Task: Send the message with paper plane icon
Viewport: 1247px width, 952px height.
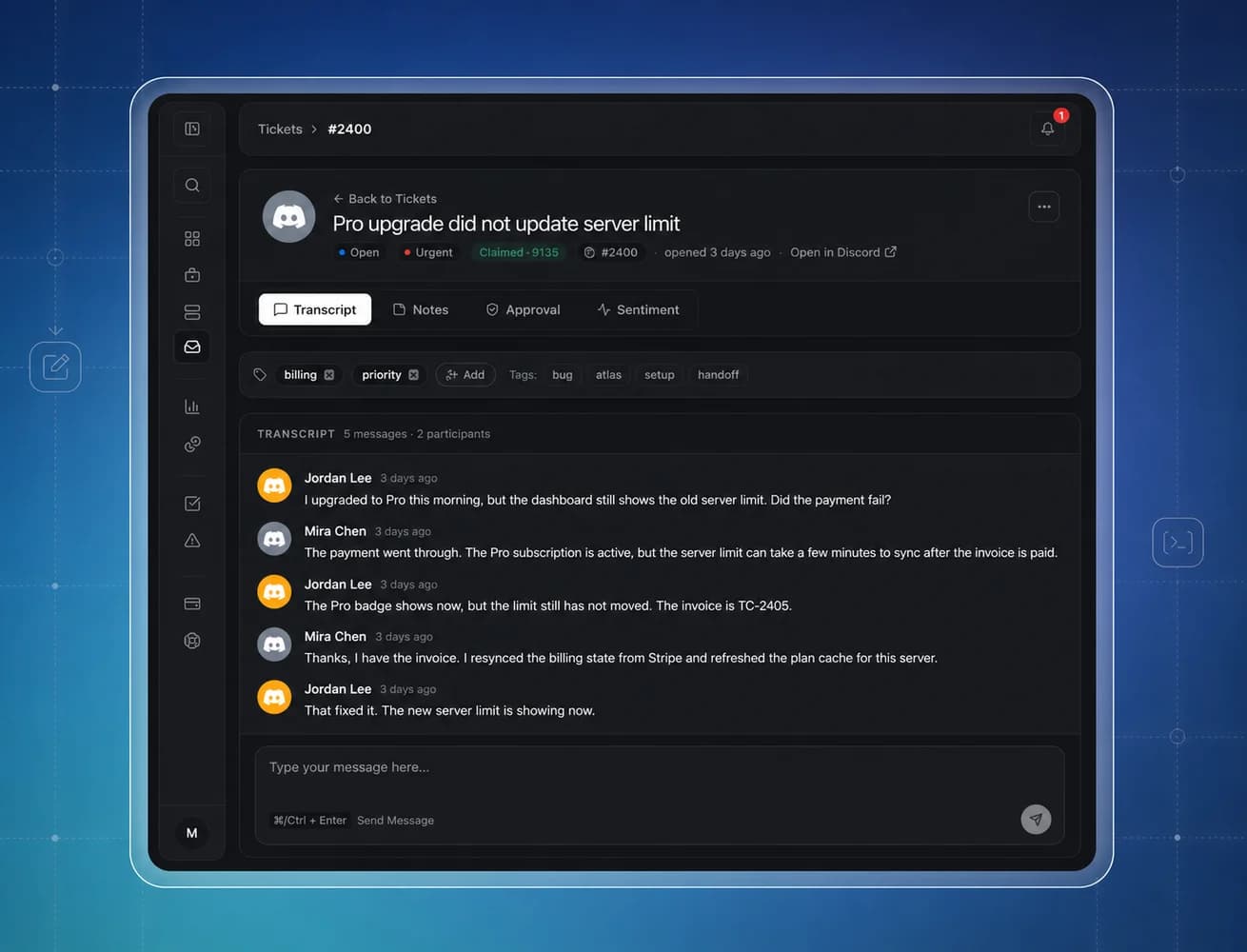Action: tap(1037, 819)
